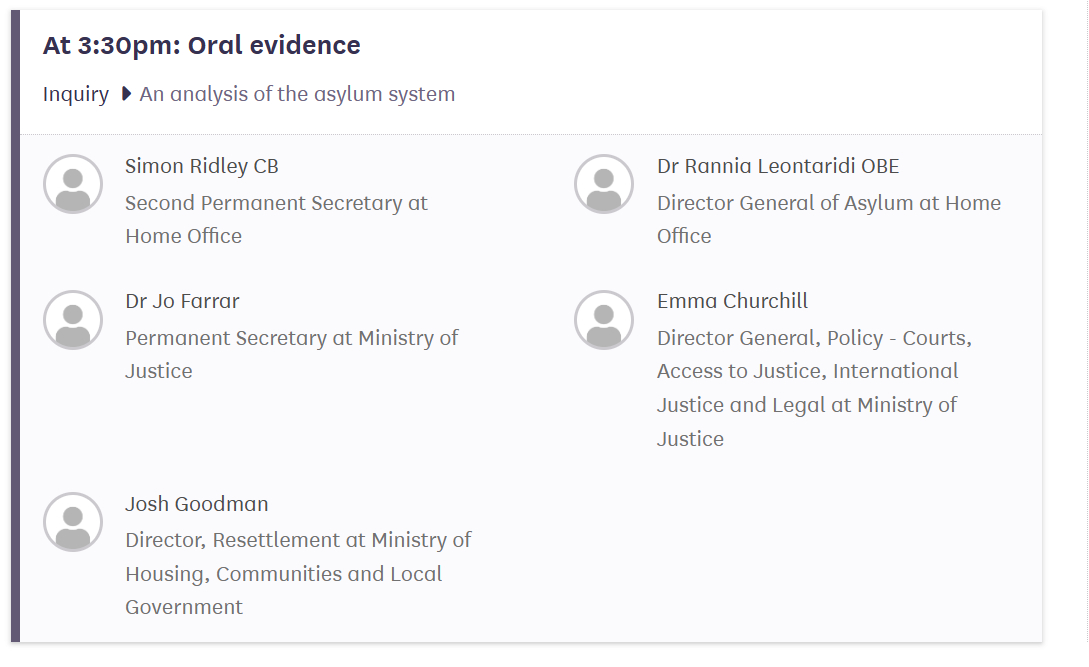Click Josh Goodman's profile avatar

[73, 522]
